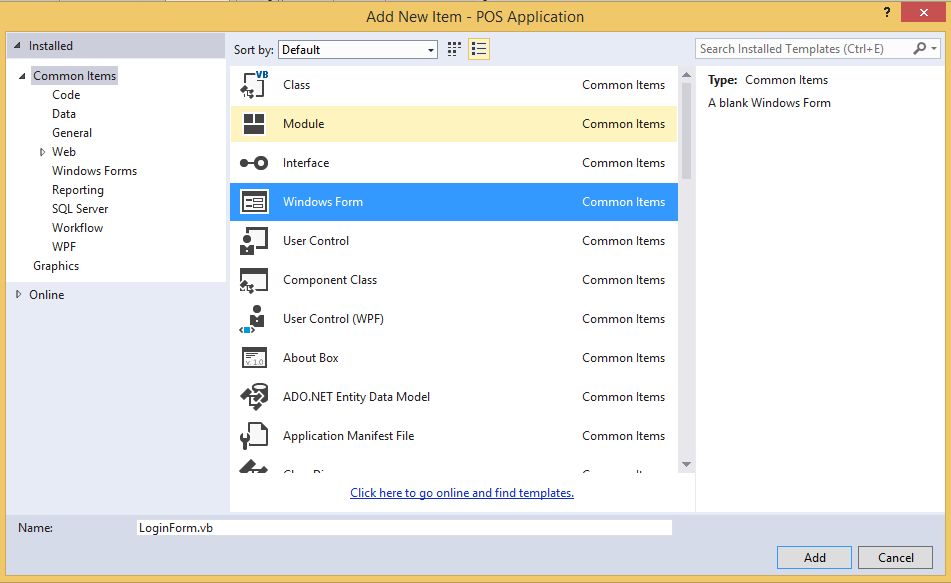Image resolution: width=951 pixels, height=583 pixels.
Task: Select the About Box icon
Action: (254, 358)
